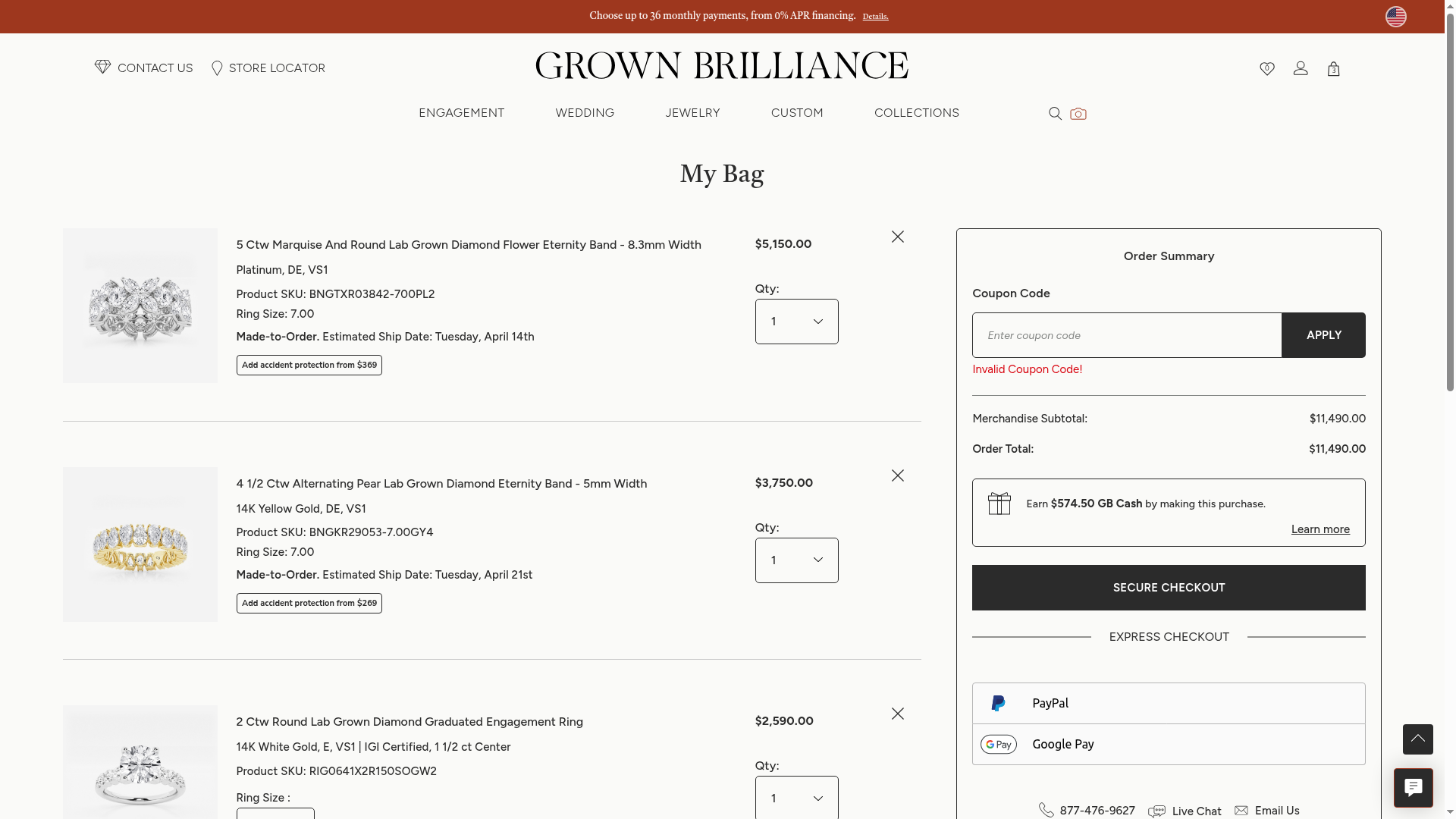
Task: Open the shopping bag icon
Action: 1333,69
